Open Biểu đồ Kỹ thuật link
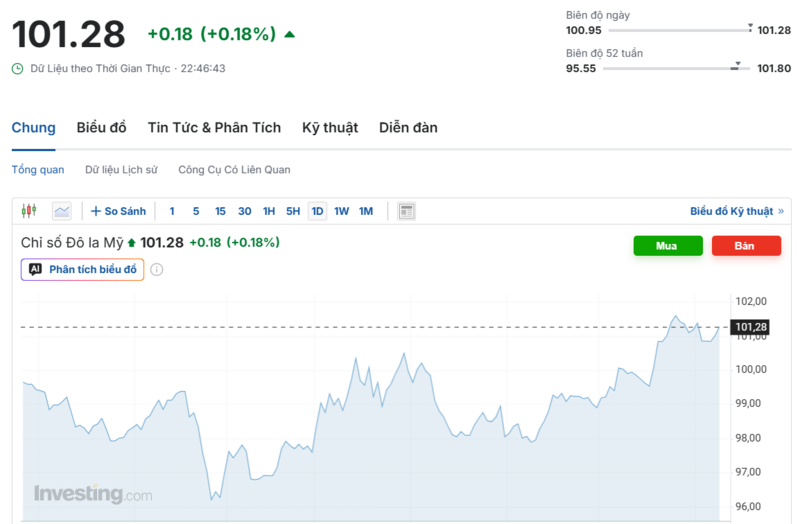The height and width of the screenshot is (524, 800). pos(737,211)
